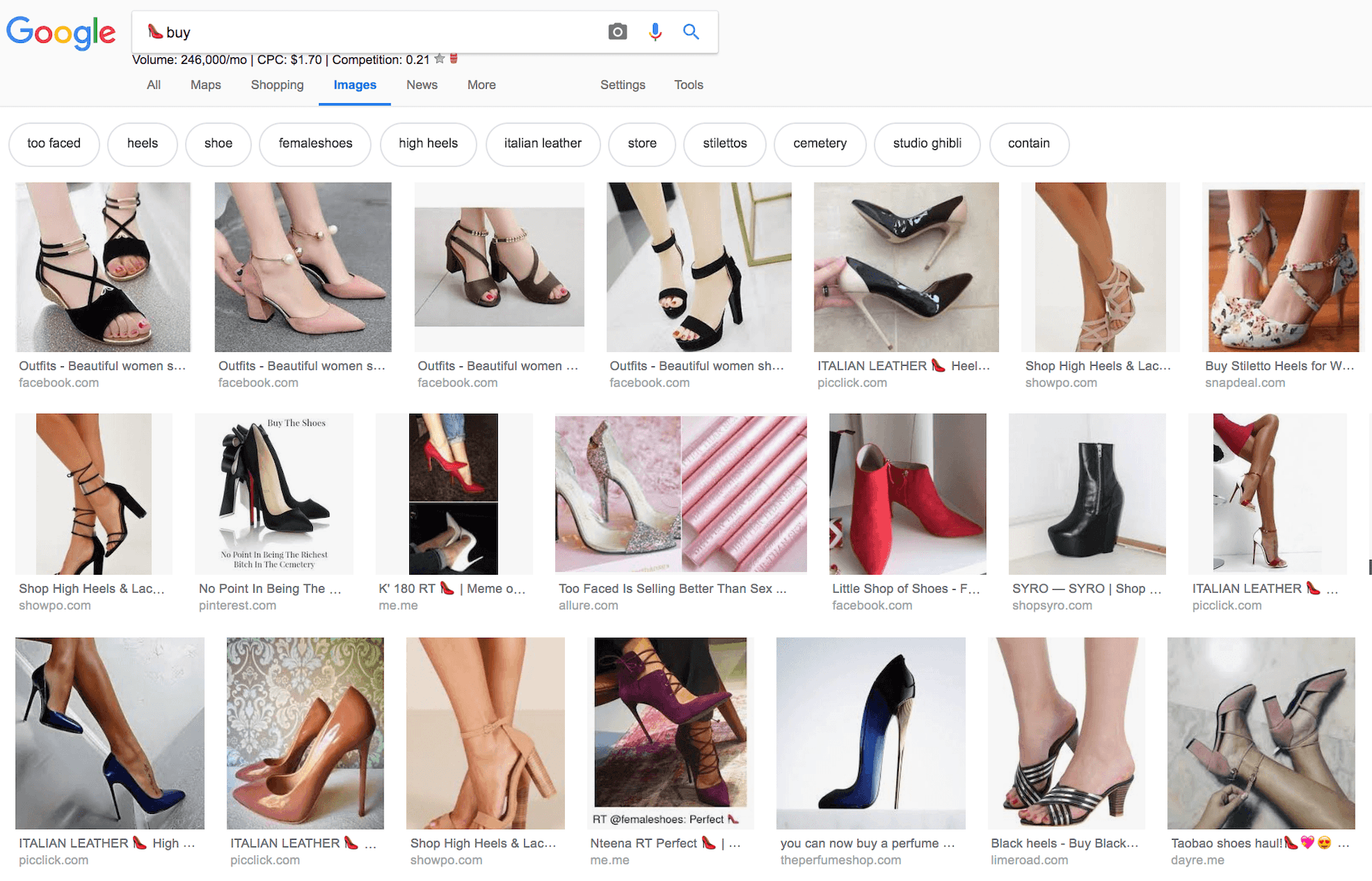The width and height of the screenshot is (1372, 881).
Task: Apply the 'stilettos' suggestion chip
Action: click(724, 144)
